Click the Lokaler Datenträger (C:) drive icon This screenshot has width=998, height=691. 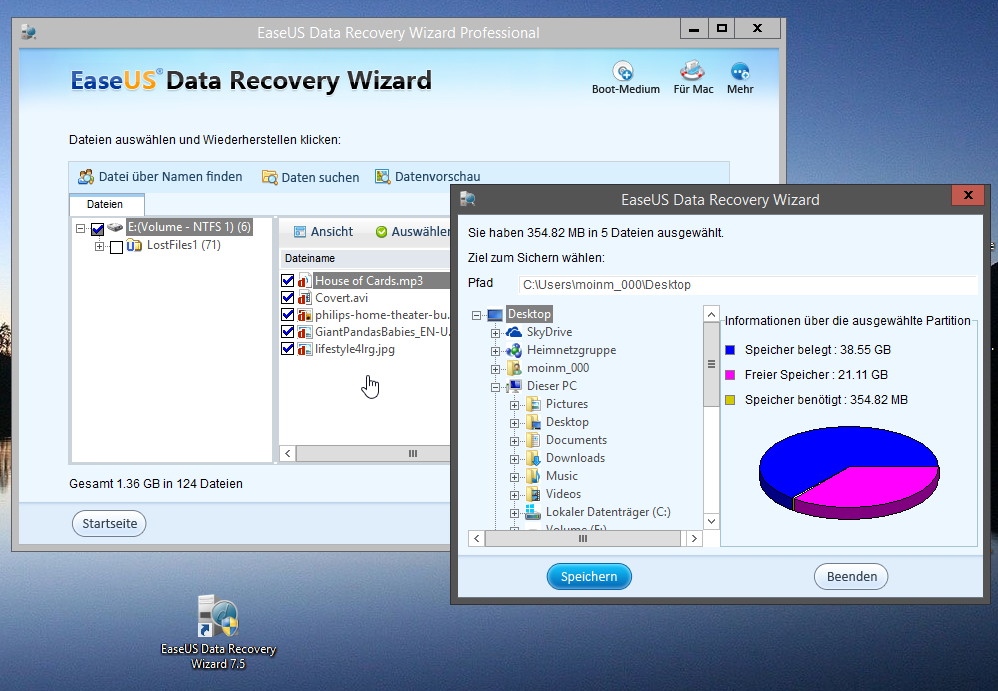point(533,512)
